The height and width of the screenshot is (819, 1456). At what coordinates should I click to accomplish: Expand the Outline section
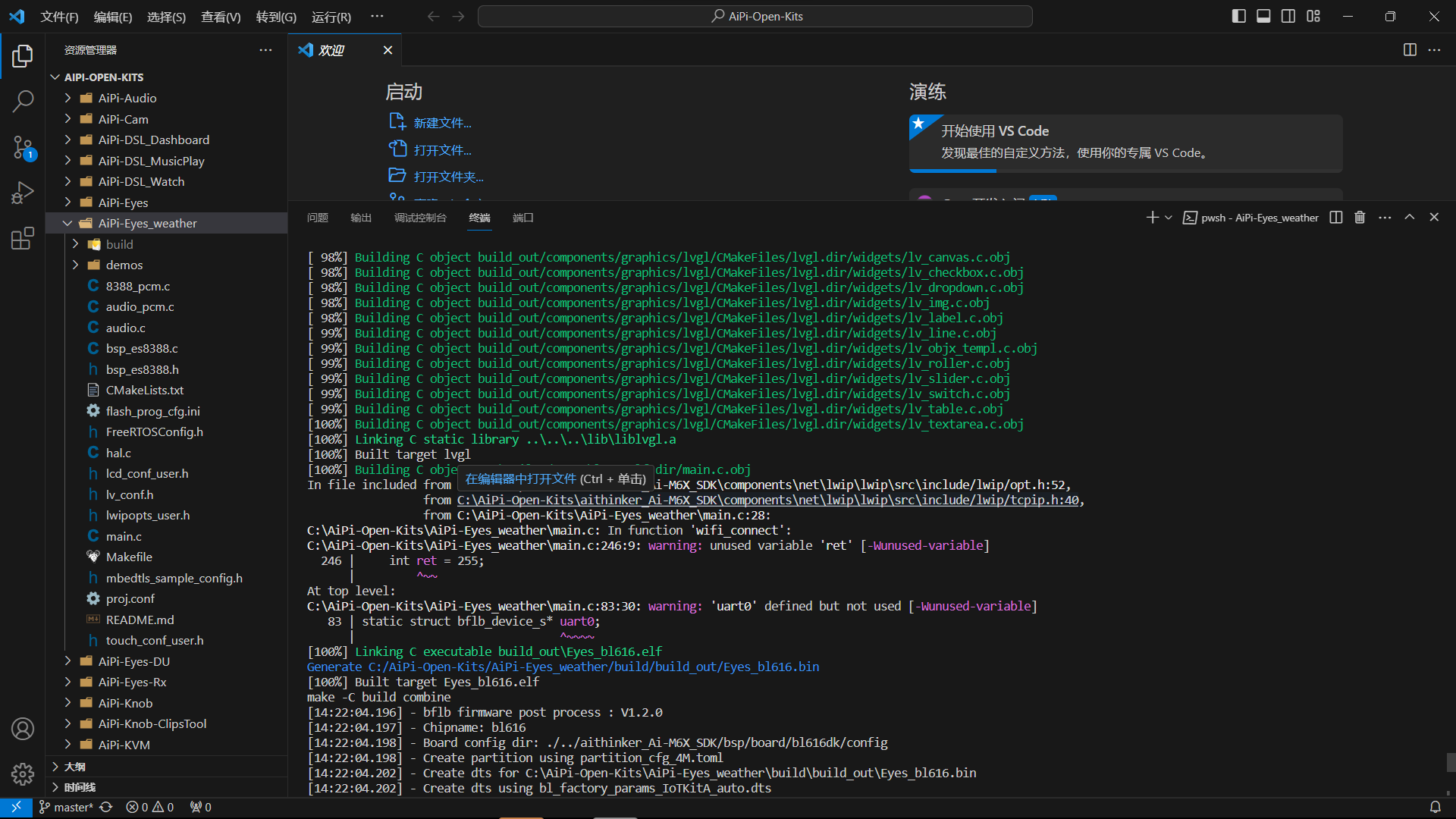point(167,767)
